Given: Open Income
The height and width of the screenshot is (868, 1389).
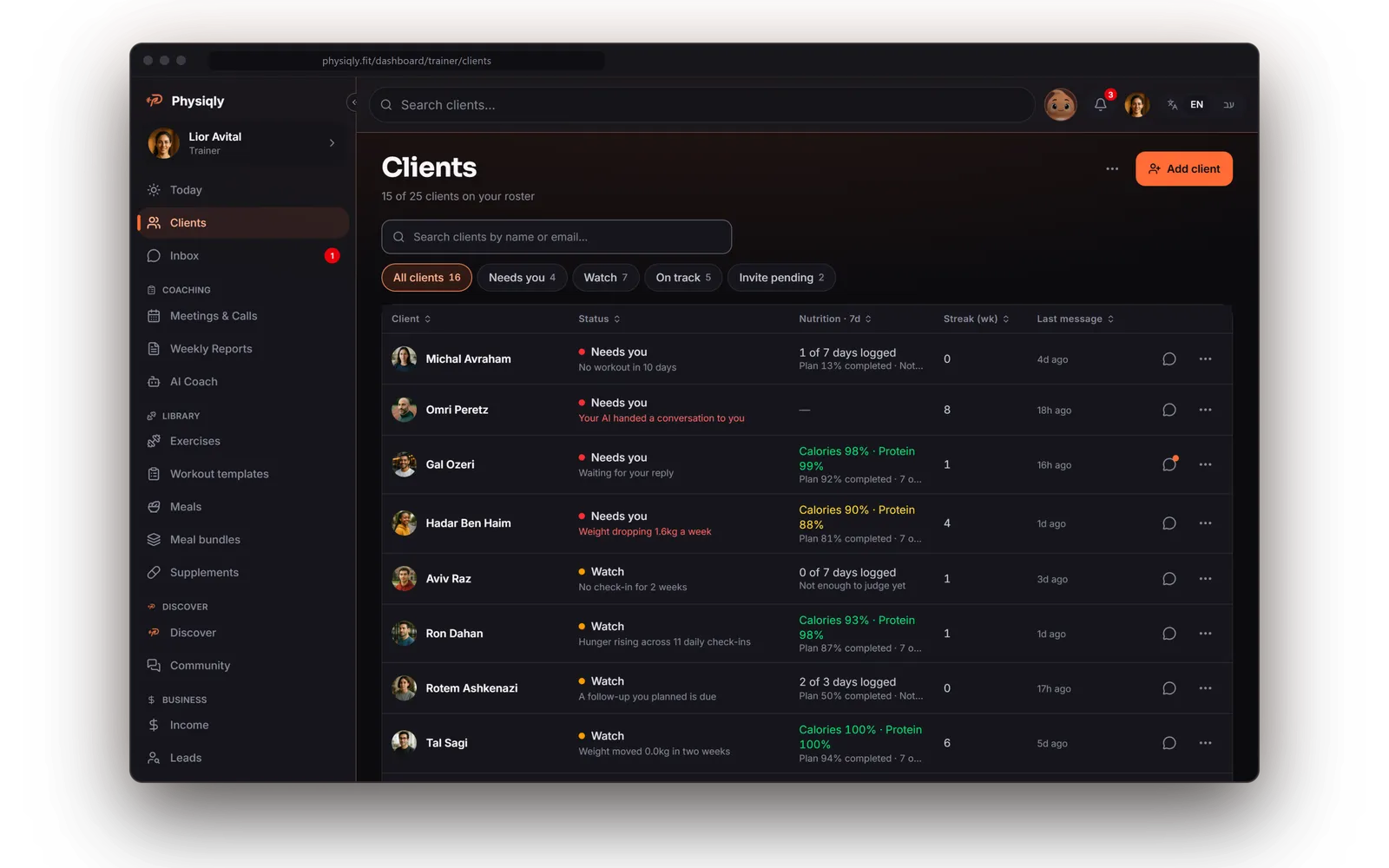Looking at the screenshot, I should (243, 725).
